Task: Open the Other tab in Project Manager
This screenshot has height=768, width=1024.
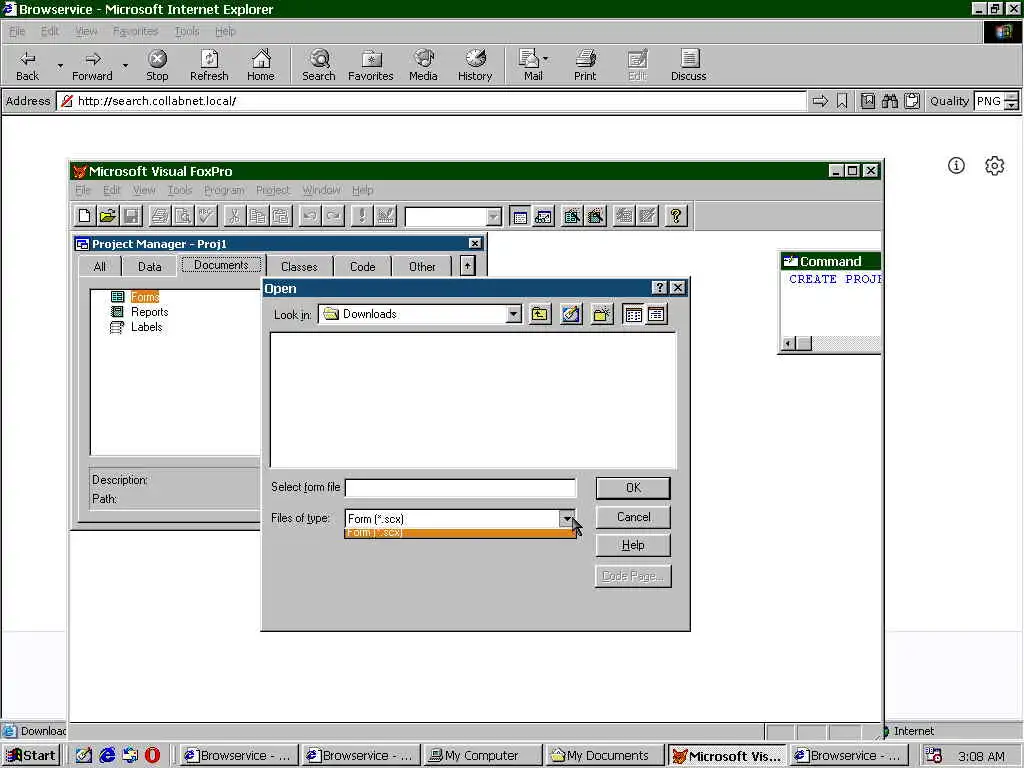Action: pos(422,266)
